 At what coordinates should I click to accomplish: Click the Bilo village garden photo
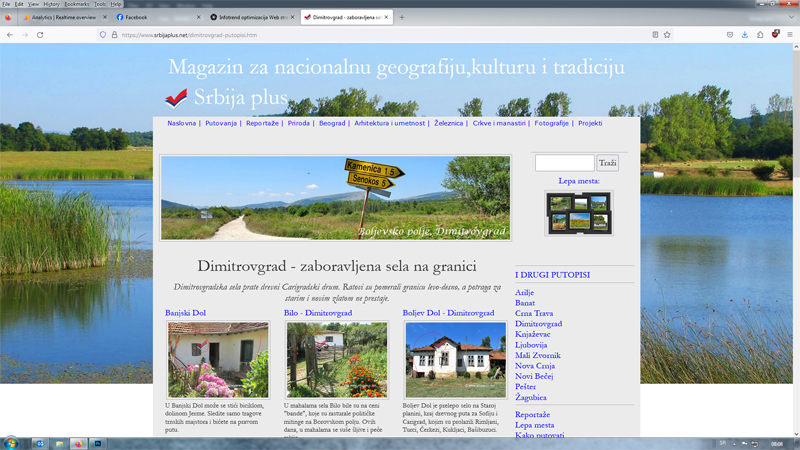(337, 360)
